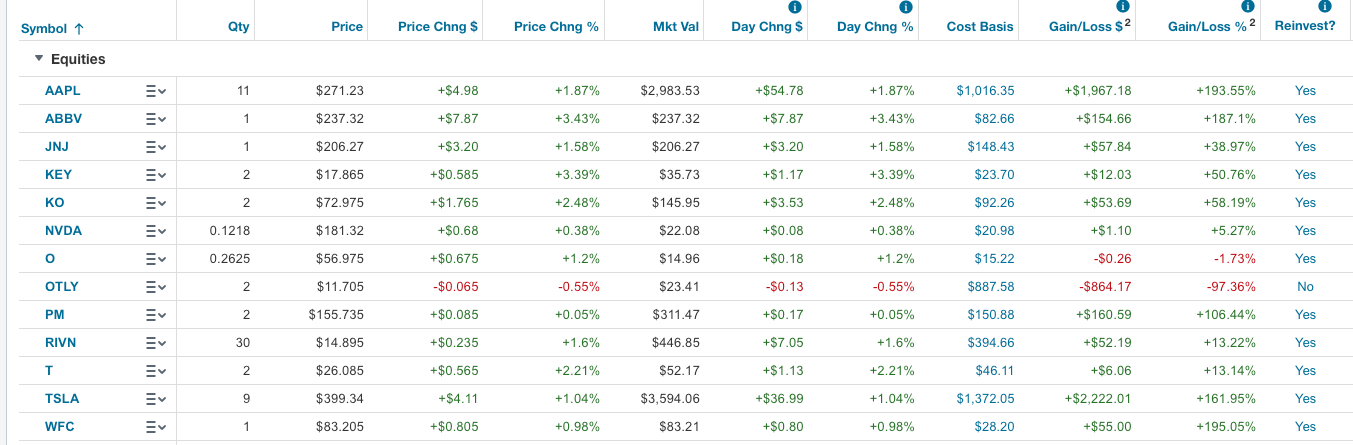Open the action menu icon for OTLY
The image size is (1353, 445).
point(155,287)
